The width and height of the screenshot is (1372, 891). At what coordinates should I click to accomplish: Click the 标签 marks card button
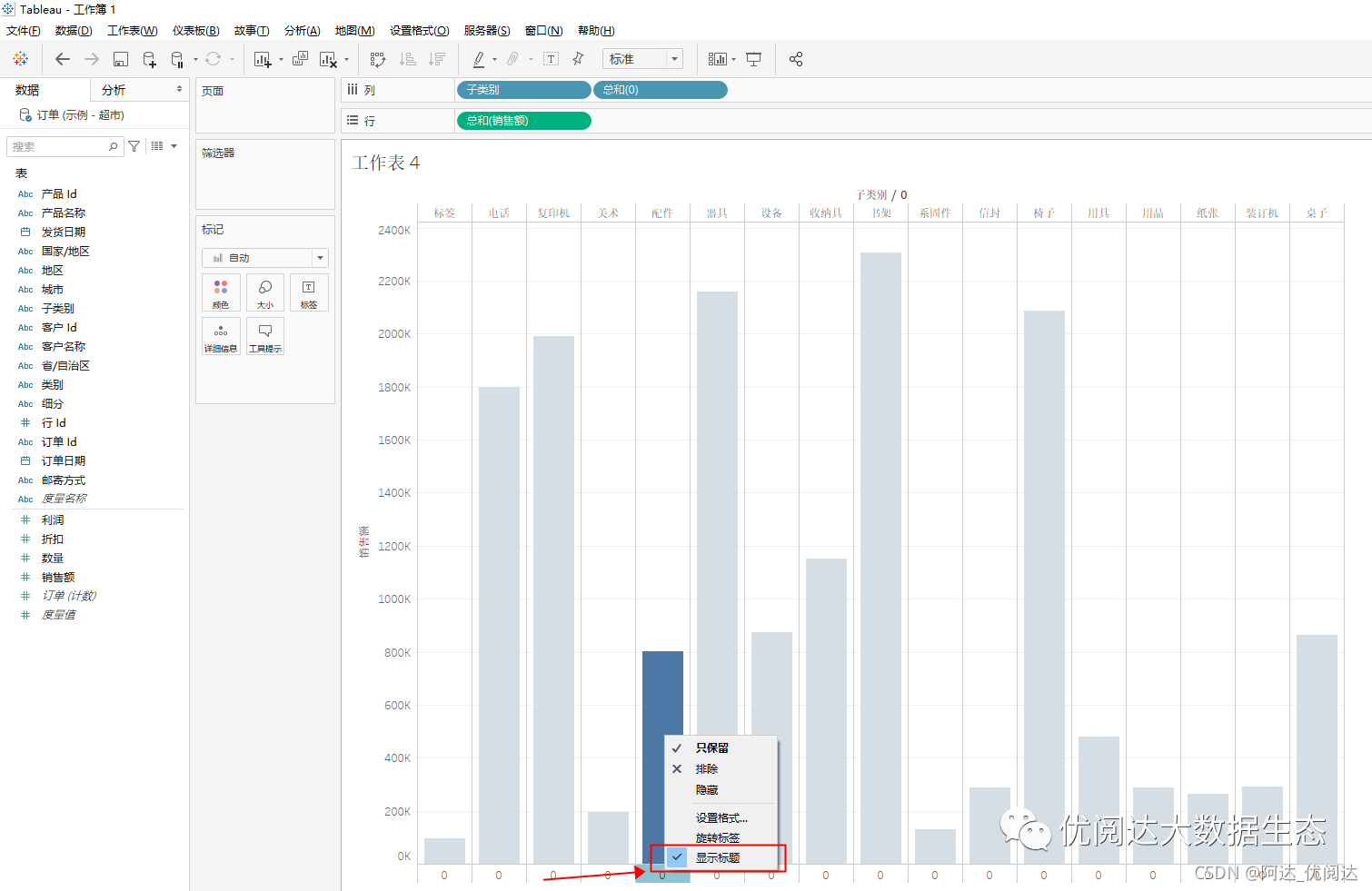coord(309,293)
